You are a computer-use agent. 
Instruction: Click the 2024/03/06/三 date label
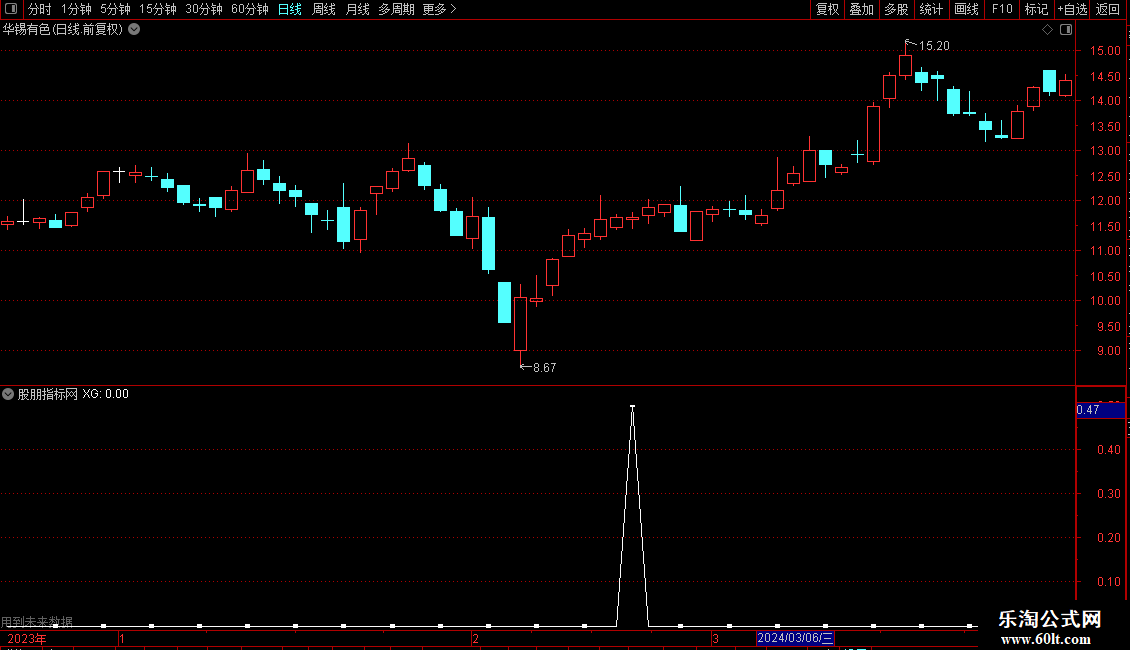[795, 638]
